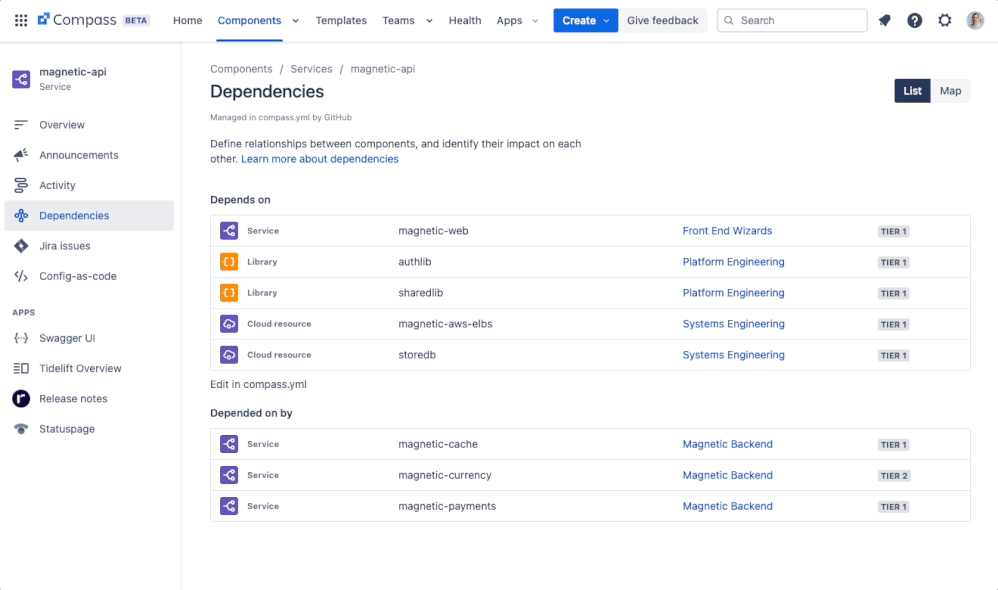Switch dependencies to Map view
Screen dimensions: 998x590
950,90
